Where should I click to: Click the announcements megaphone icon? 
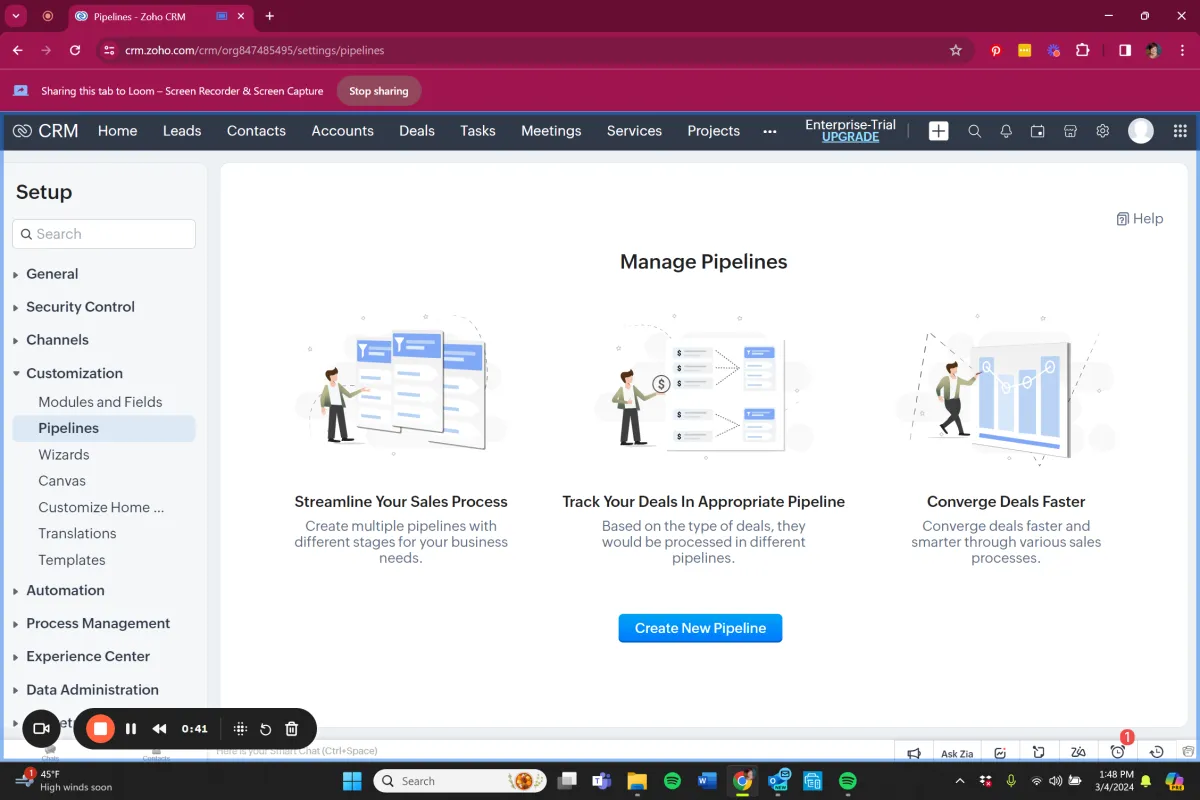913,753
